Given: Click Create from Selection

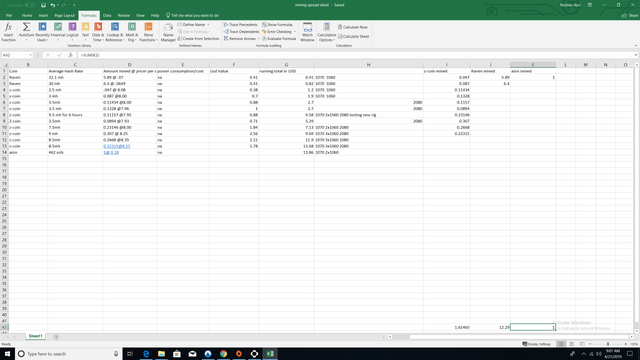Looking at the screenshot, I should click(198, 38).
